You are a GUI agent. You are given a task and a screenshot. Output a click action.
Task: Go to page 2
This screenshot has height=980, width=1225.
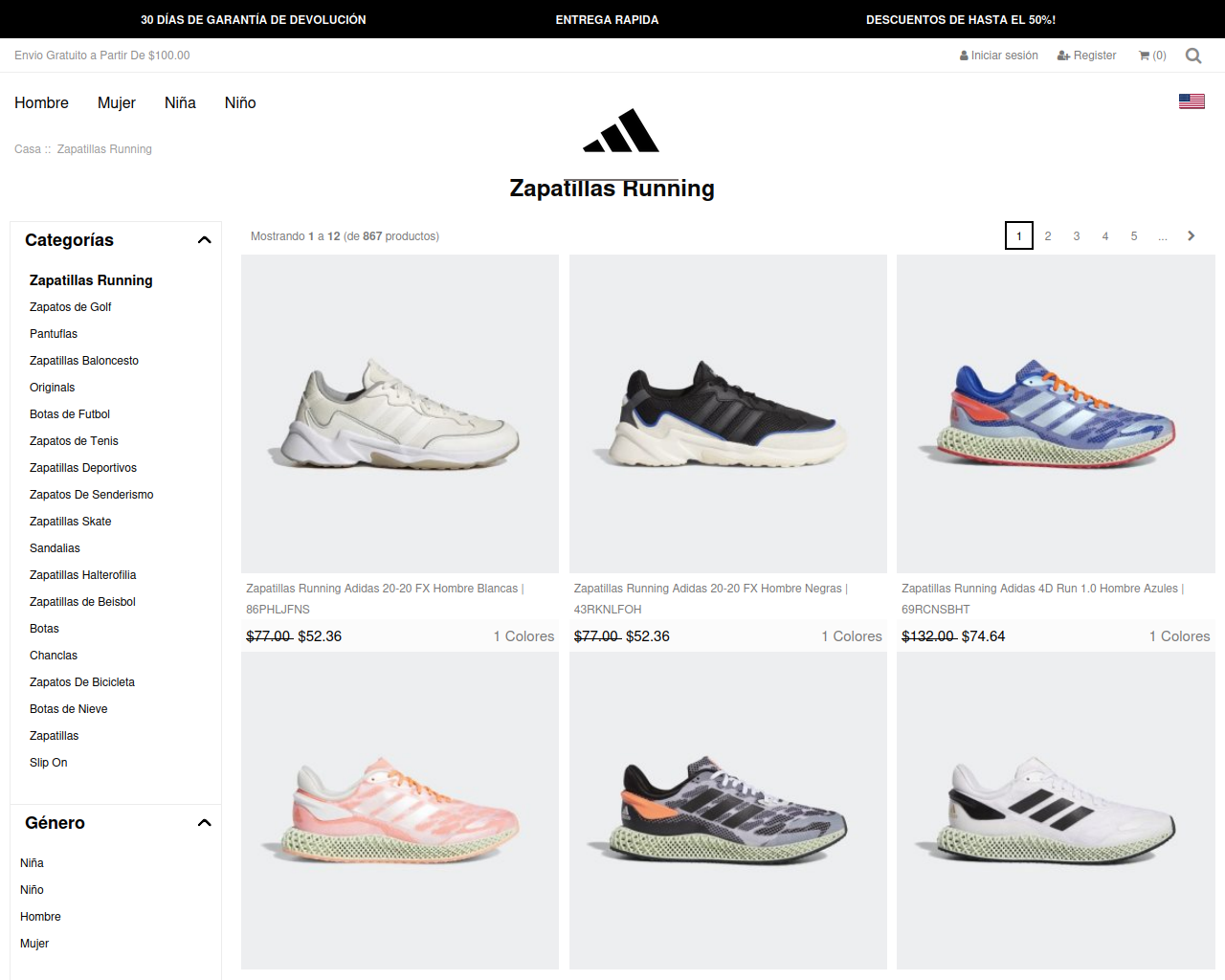[1048, 235]
